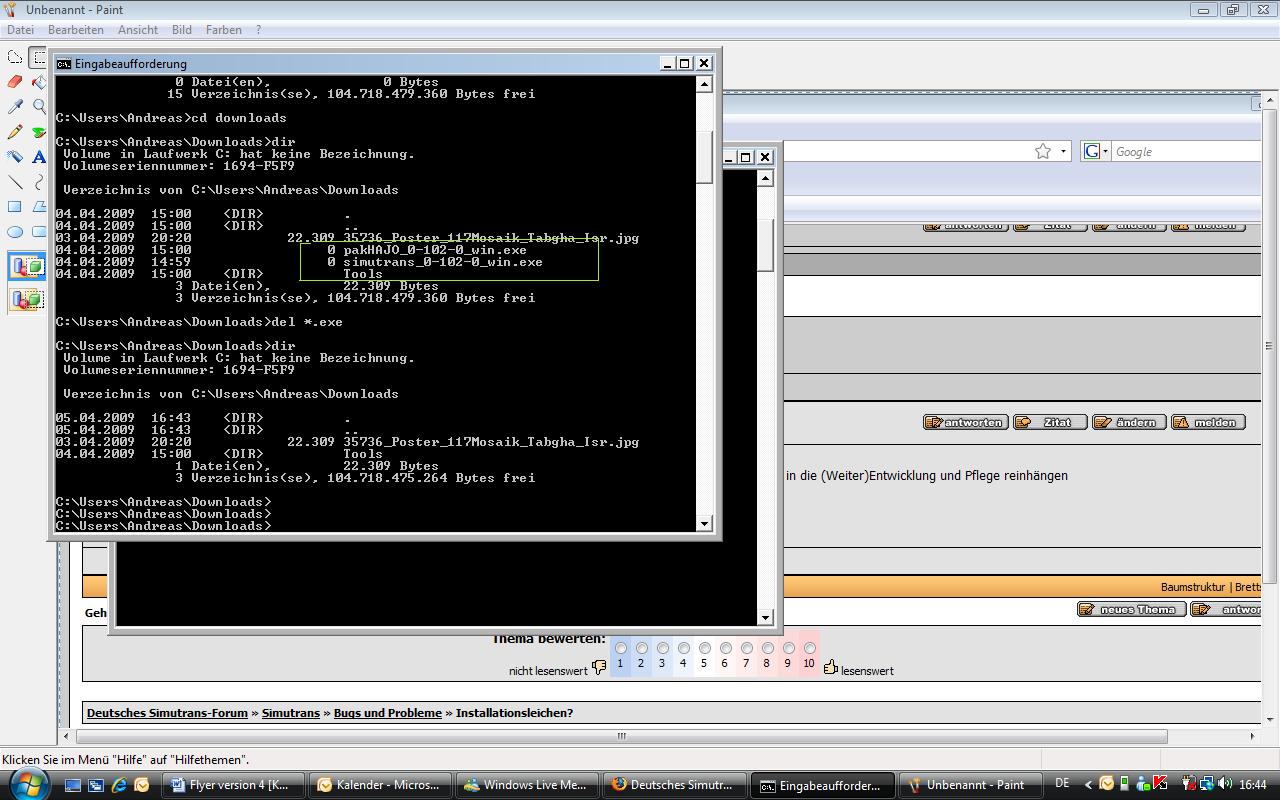The image size is (1280, 800).
Task: Open the 'Bugs und Probleme' breadcrumb link
Action: pyautogui.click(x=387, y=713)
